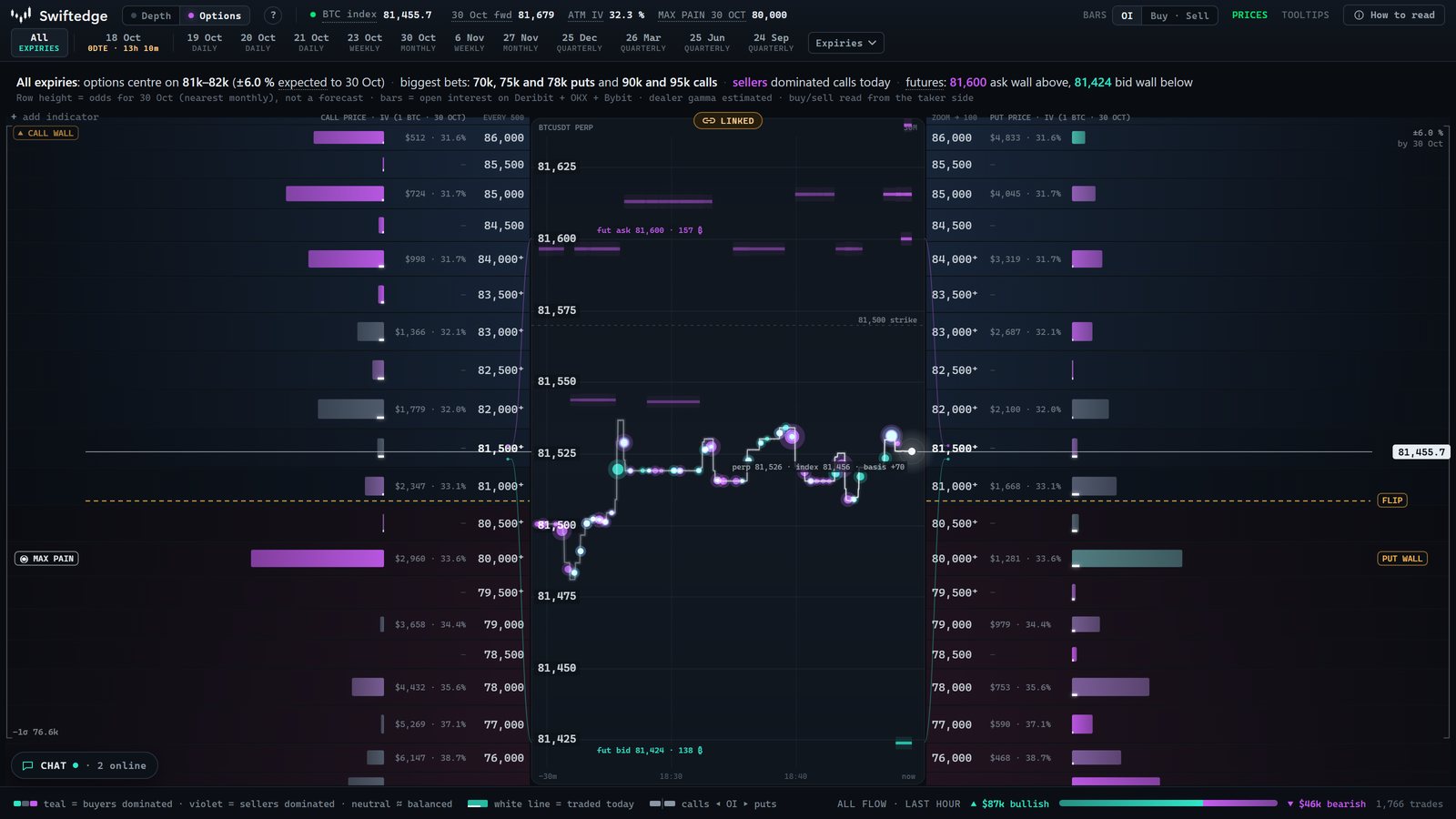
Task: Click fut bid 81,424 label in chart
Action: 650,750
